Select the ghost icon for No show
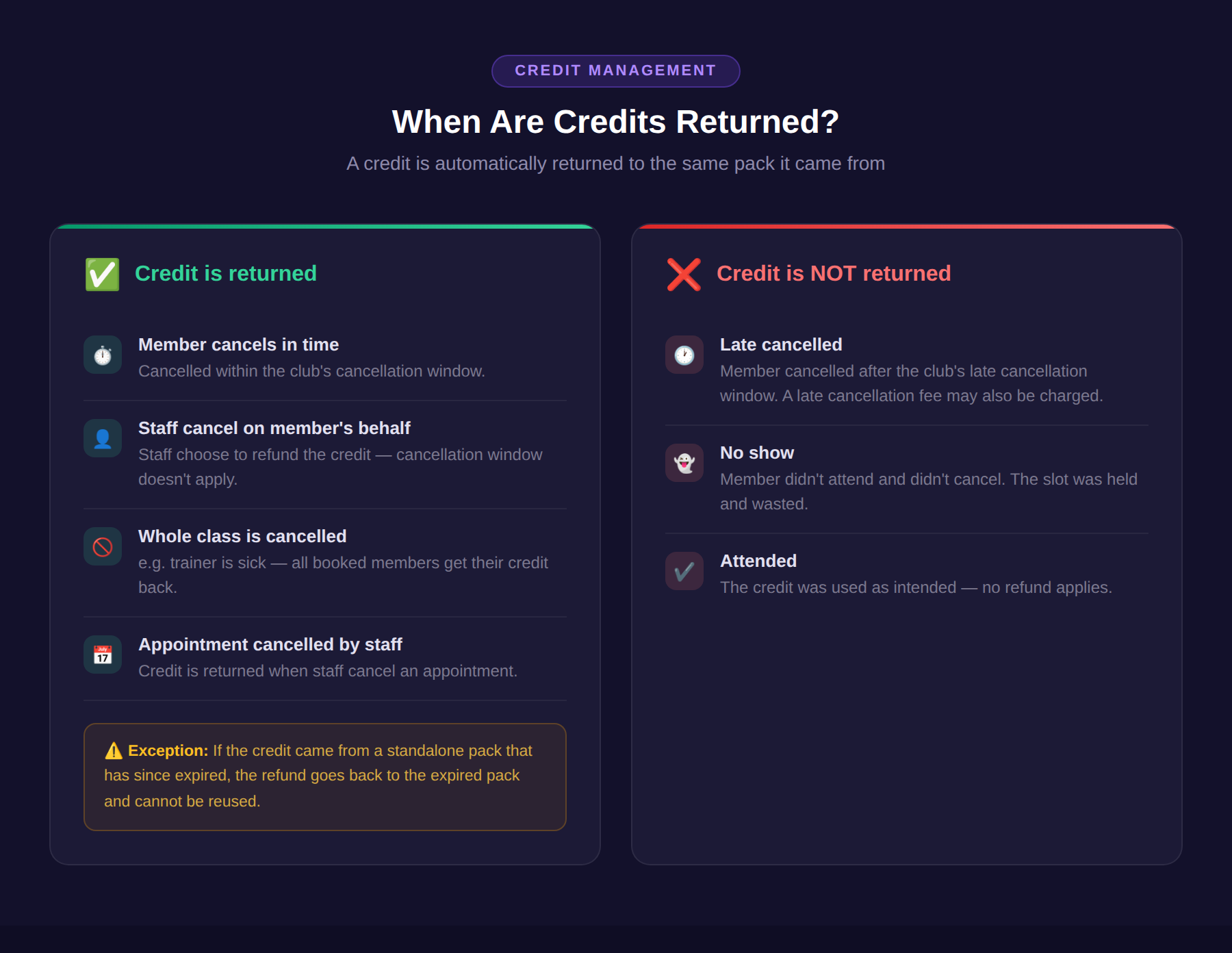 click(684, 463)
